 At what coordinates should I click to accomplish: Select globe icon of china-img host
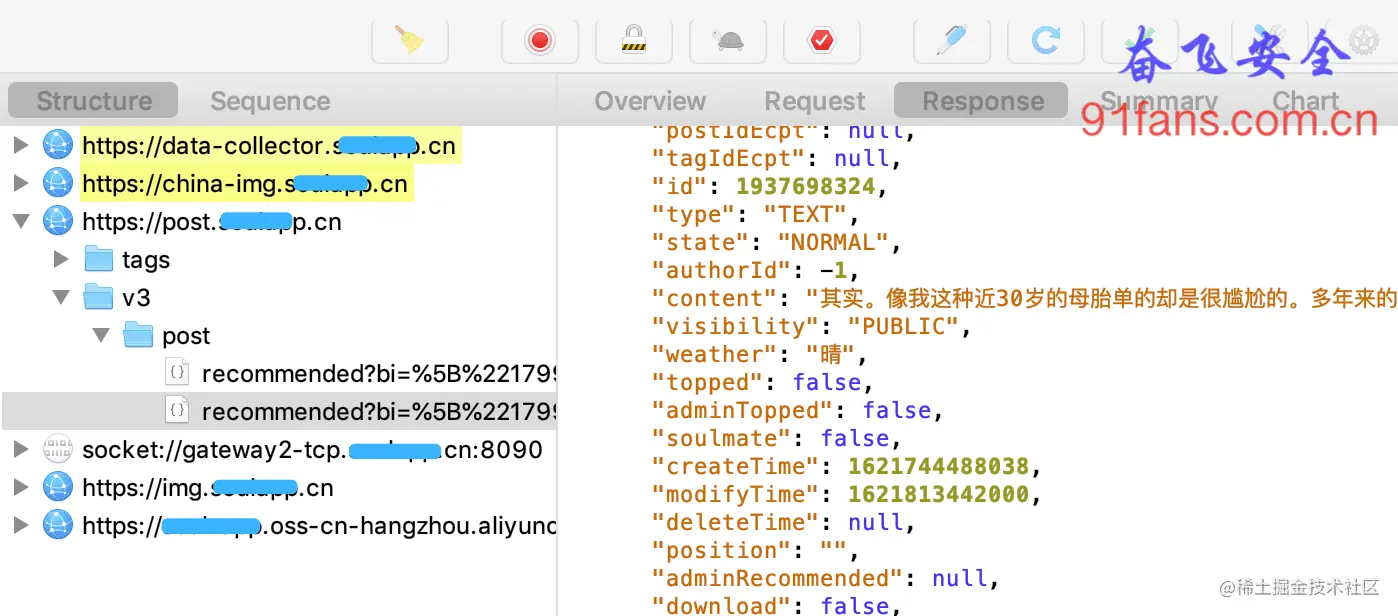(58, 183)
